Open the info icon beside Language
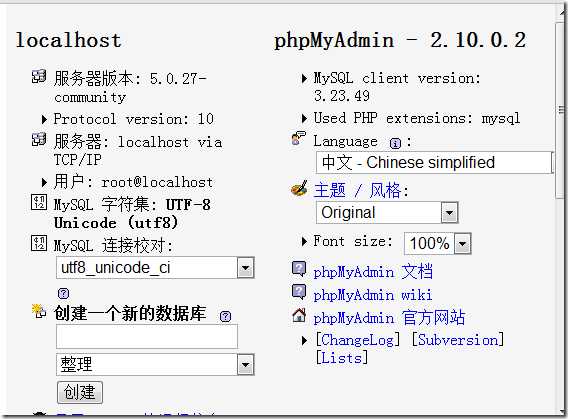 point(395,143)
